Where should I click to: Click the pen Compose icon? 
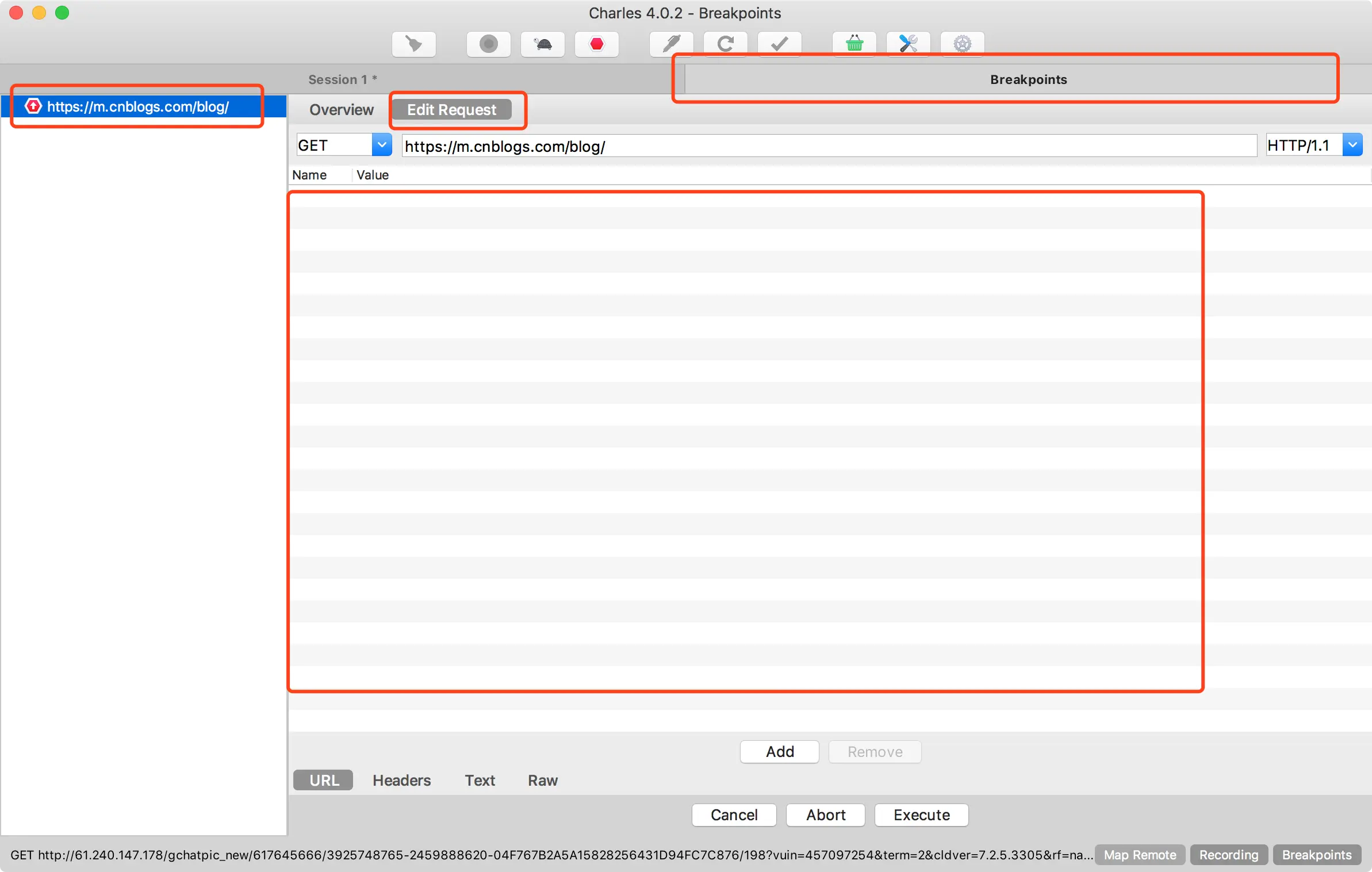(671, 44)
